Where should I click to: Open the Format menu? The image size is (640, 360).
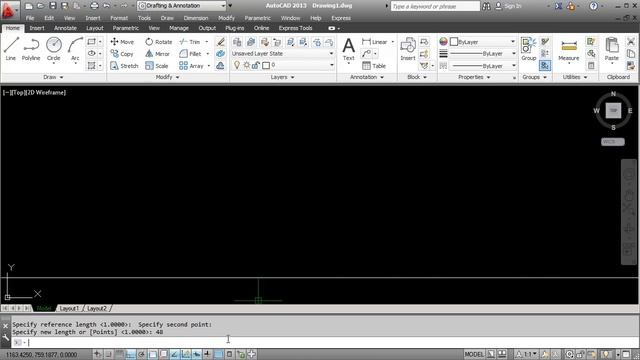tap(119, 18)
